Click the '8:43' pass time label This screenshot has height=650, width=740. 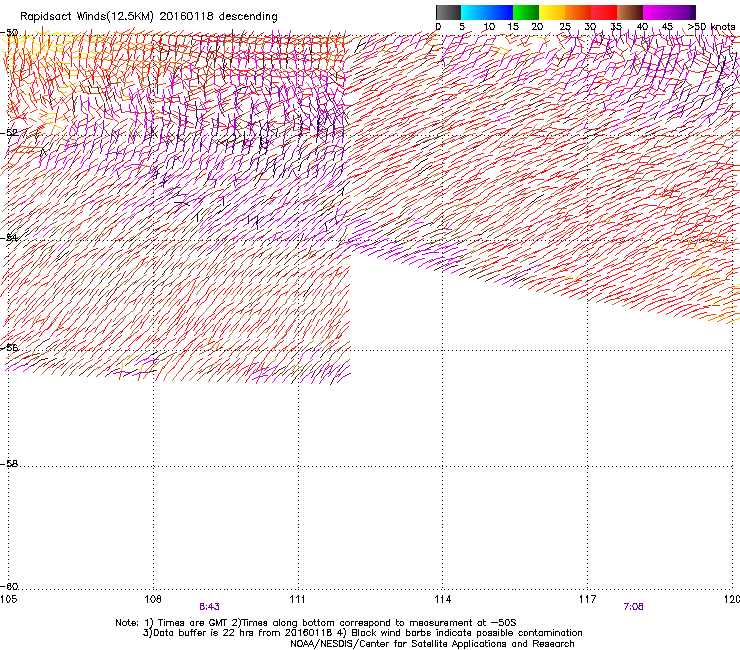pos(209,607)
